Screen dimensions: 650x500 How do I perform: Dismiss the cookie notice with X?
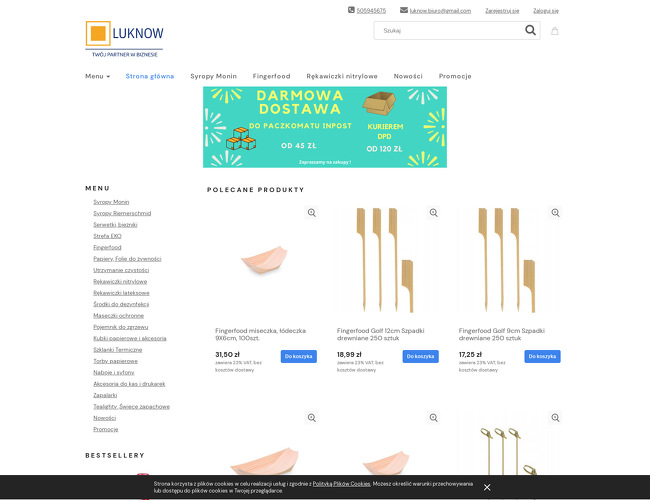487,487
